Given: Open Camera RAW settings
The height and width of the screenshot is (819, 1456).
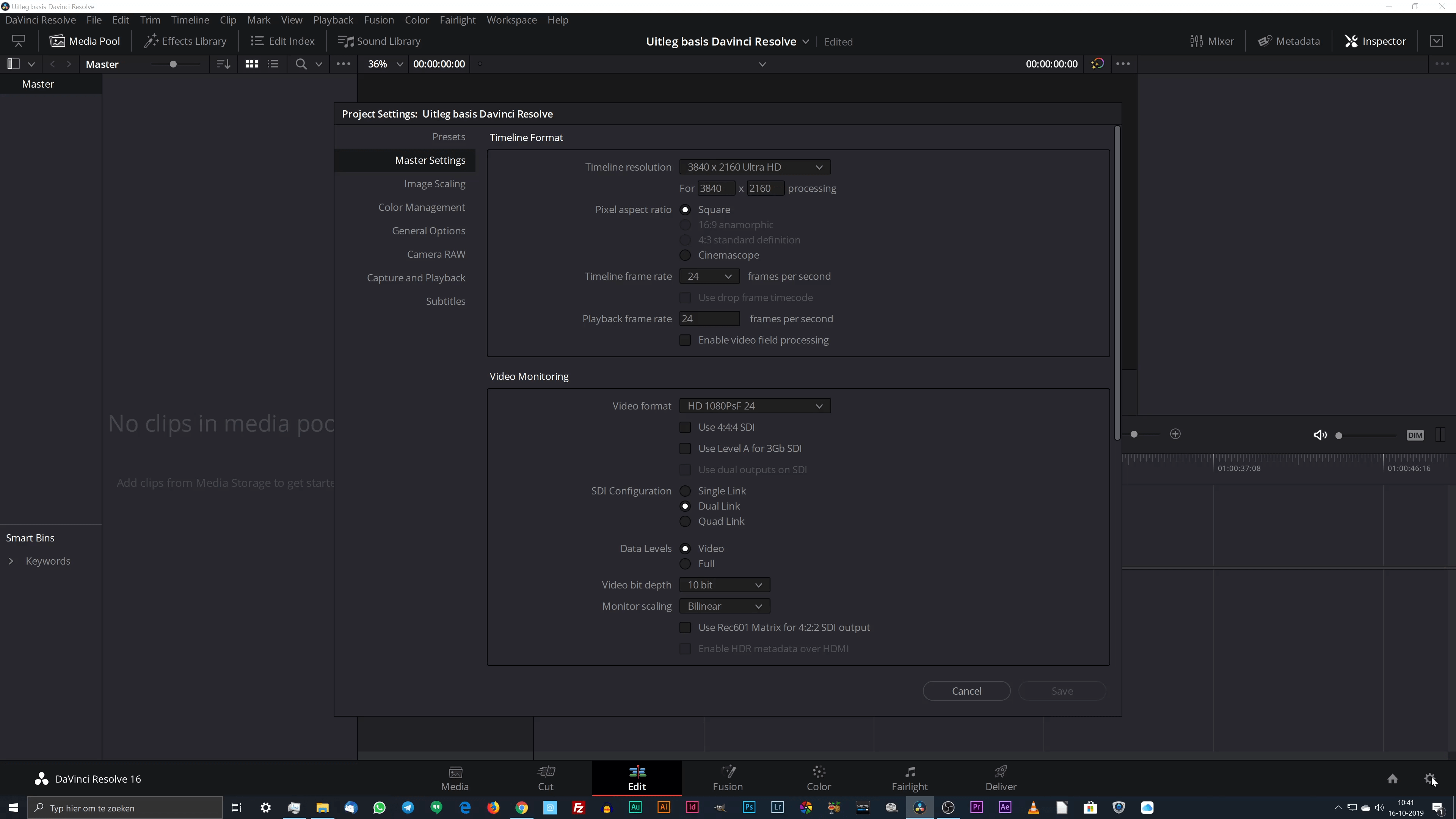Looking at the screenshot, I should [x=436, y=254].
